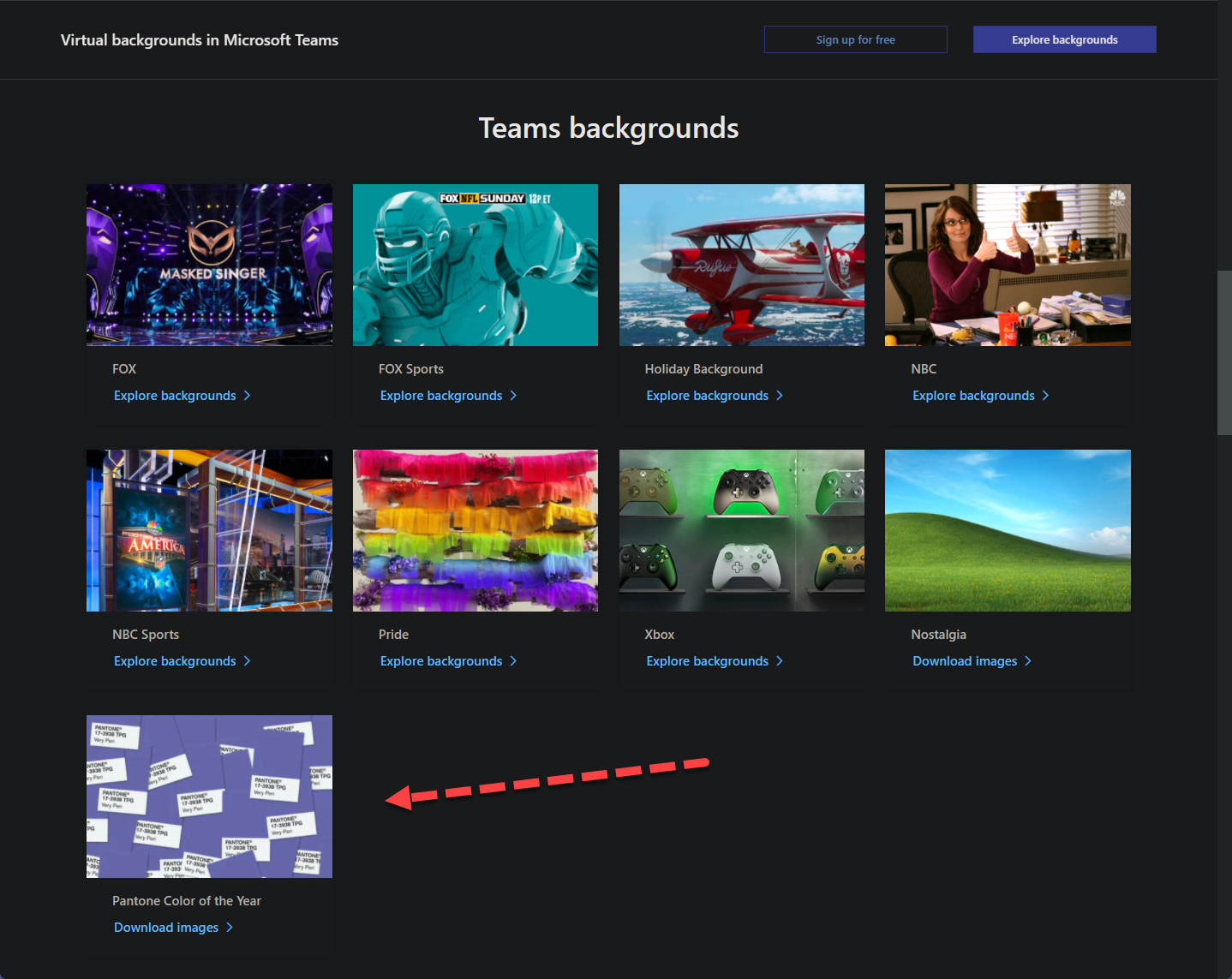Open the Holiday Background red biplane thumbnail

pos(742,265)
